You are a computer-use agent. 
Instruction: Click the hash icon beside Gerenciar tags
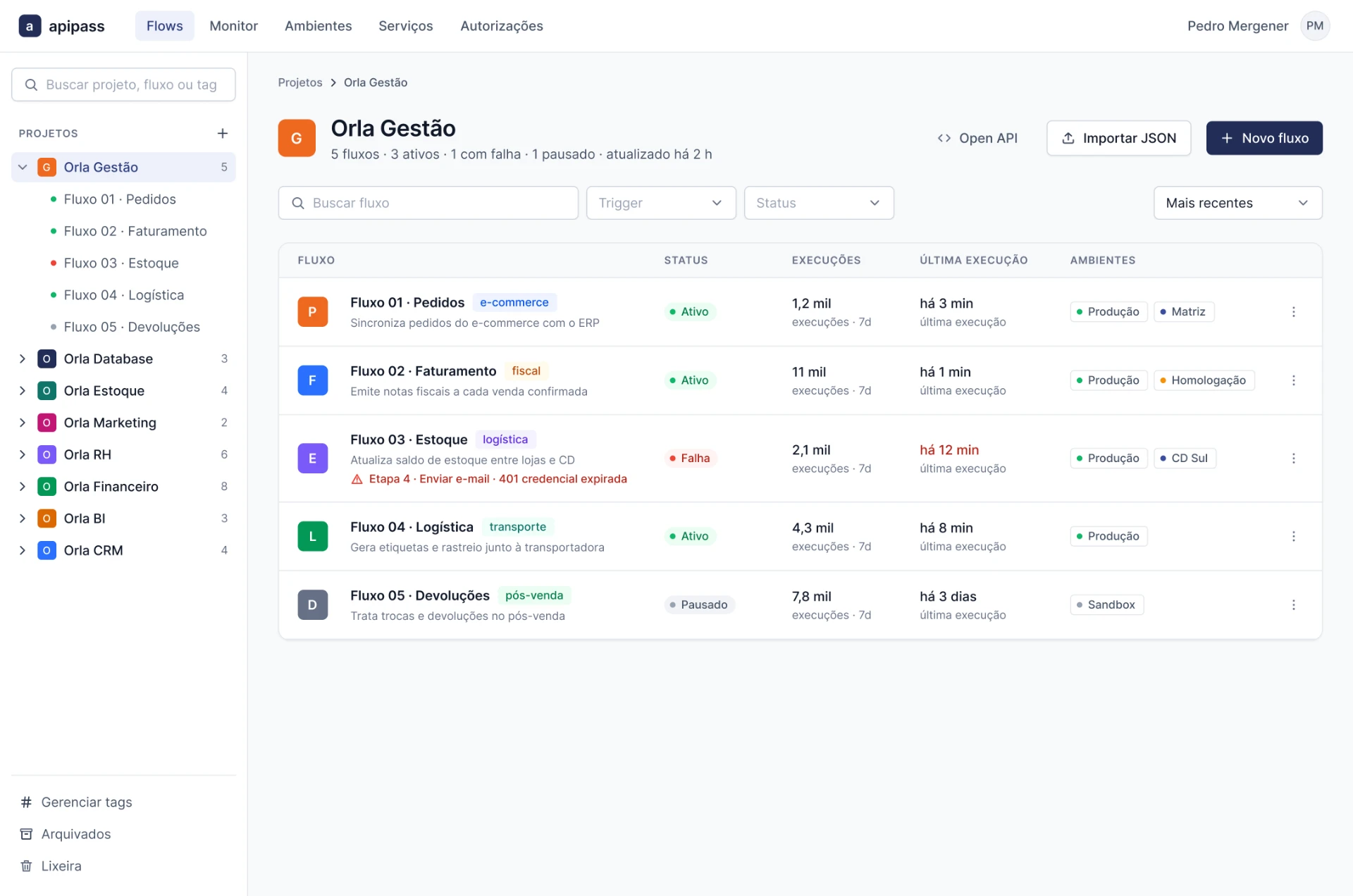tap(26, 802)
